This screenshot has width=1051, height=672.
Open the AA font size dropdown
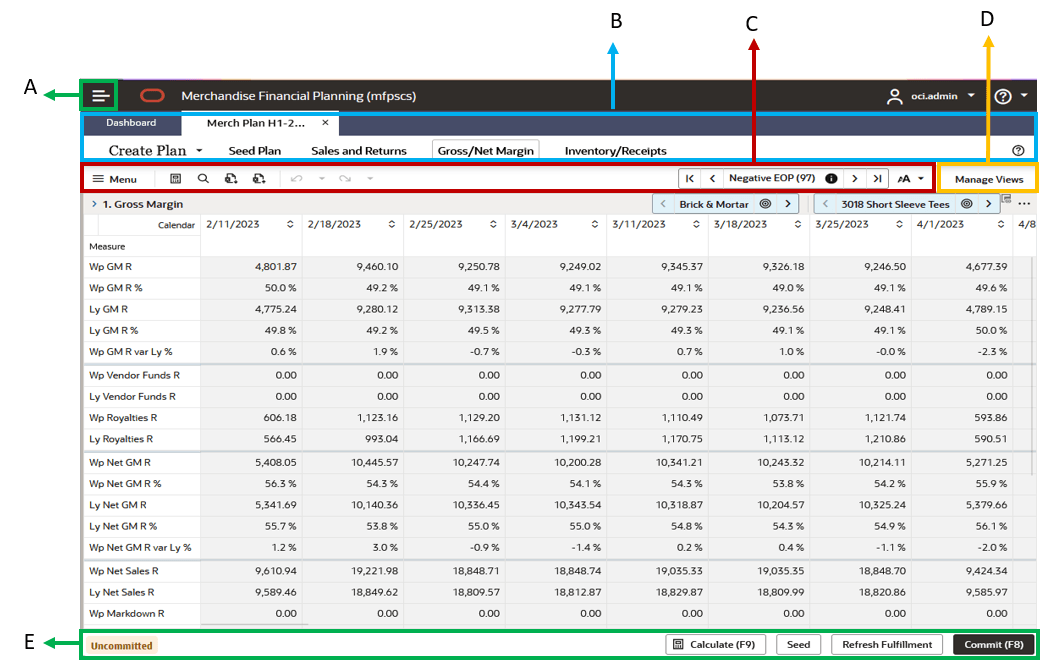click(x=911, y=178)
